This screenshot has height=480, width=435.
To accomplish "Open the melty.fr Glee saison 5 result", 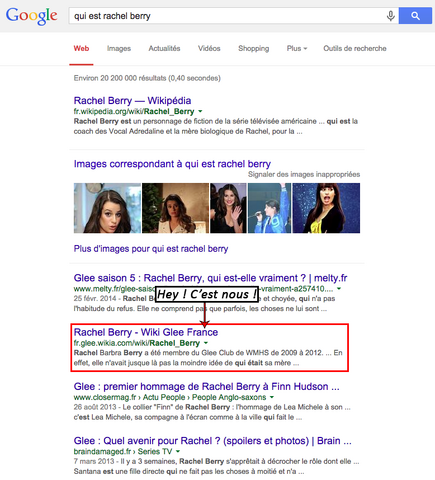I will [x=210, y=278].
